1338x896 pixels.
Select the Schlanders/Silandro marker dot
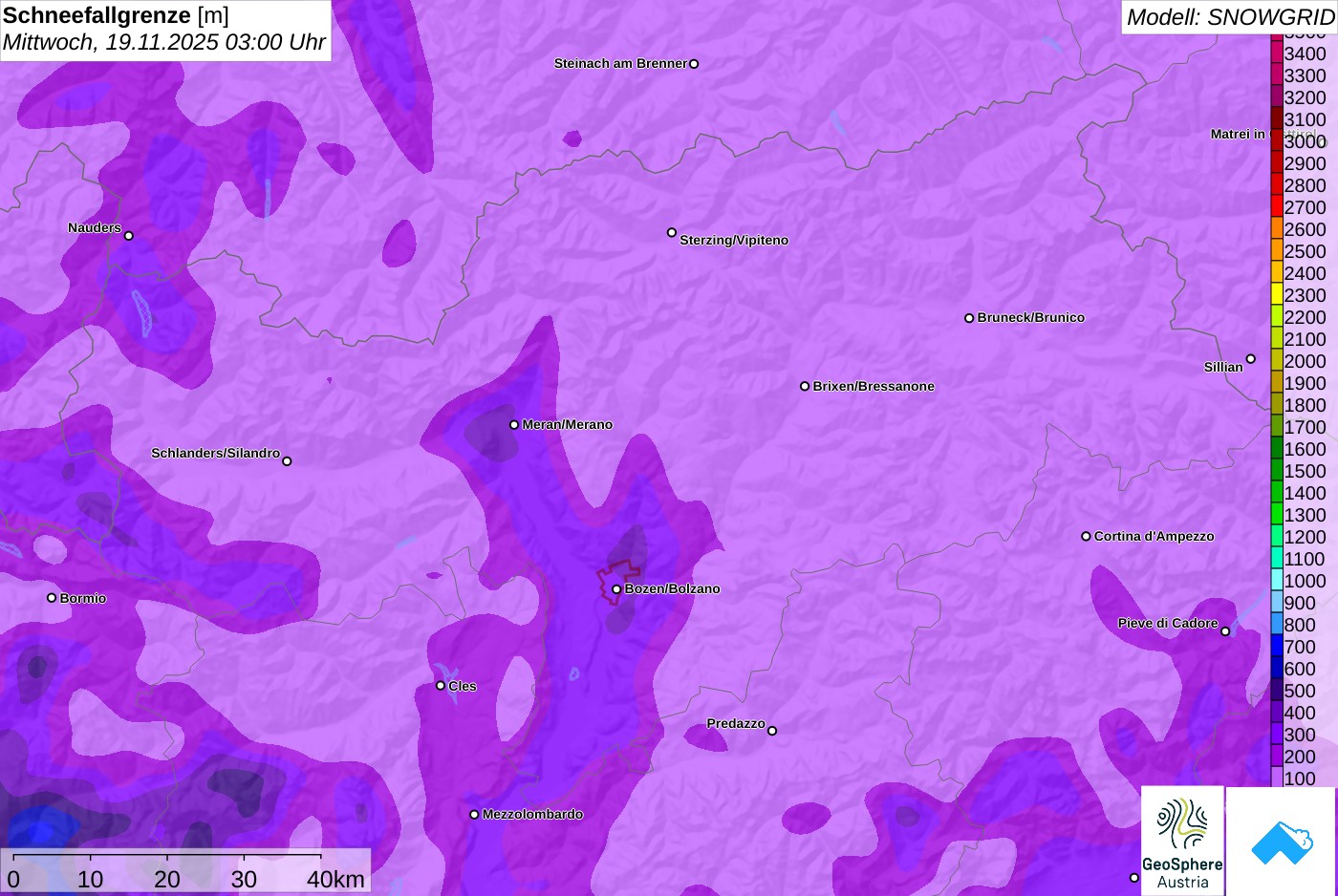[x=287, y=461]
